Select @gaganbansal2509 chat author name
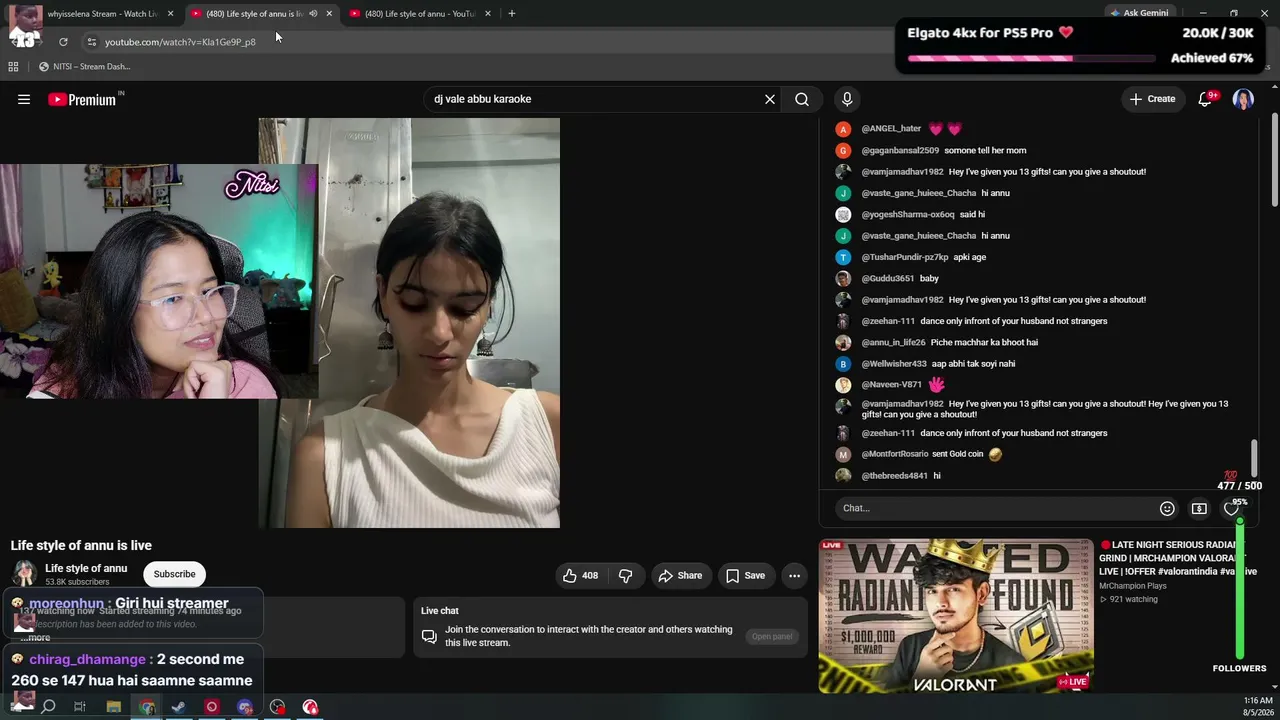The image size is (1280, 720). [x=900, y=151]
